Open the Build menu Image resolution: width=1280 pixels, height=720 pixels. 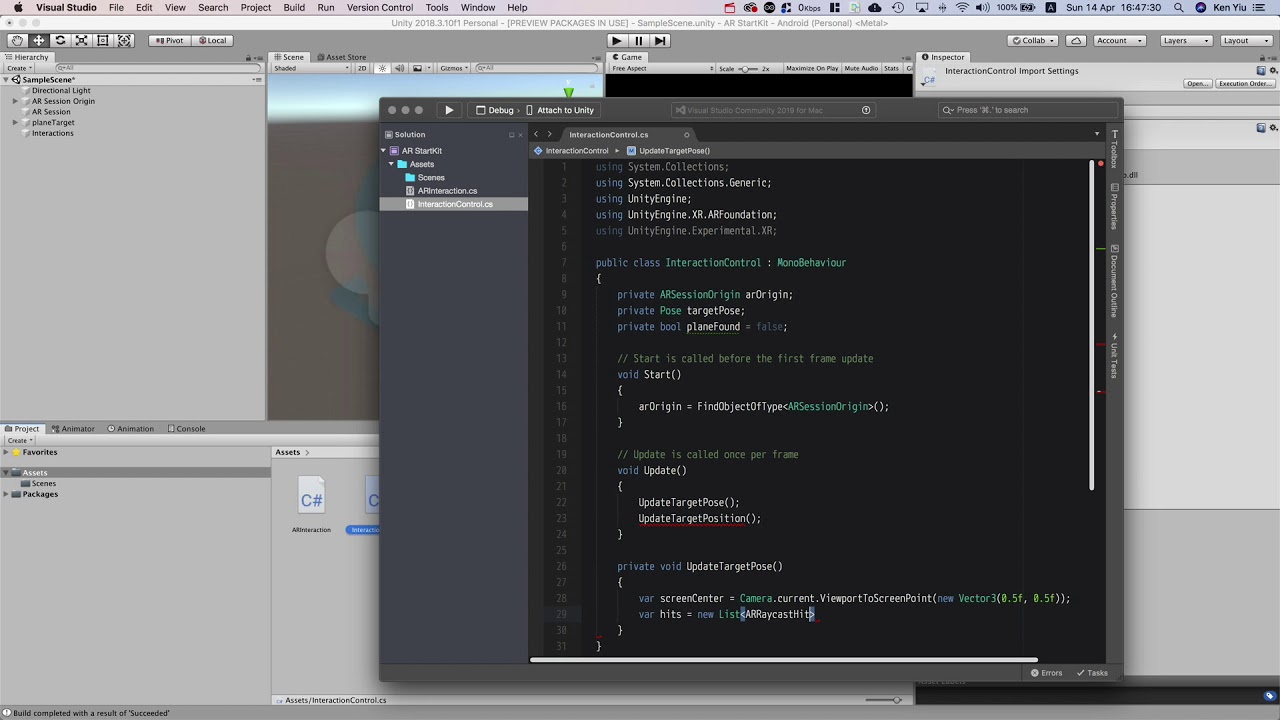pyautogui.click(x=294, y=7)
